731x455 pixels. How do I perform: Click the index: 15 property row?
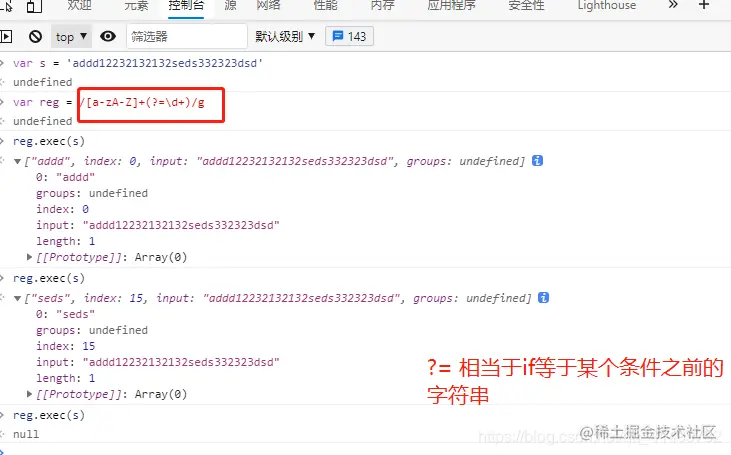(x=66, y=346)
